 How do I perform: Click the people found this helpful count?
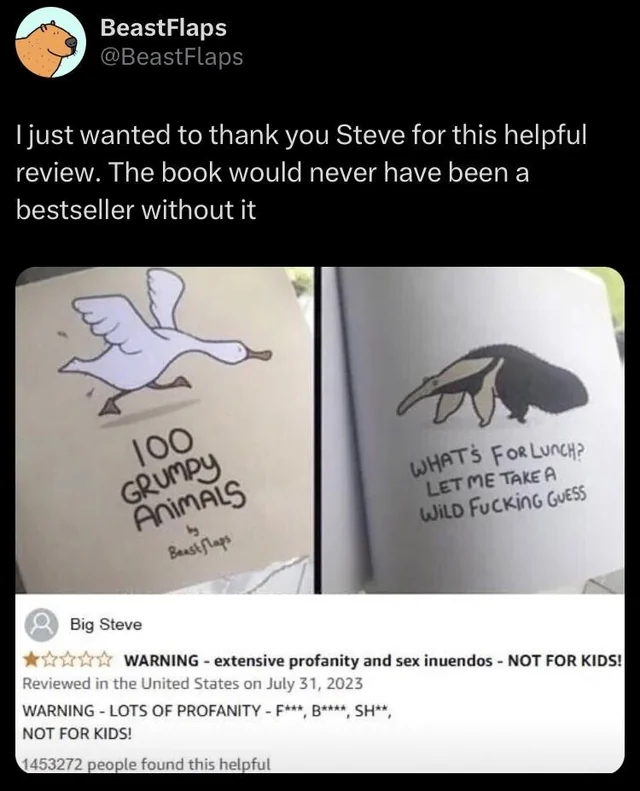pyautogui.click(x=146, y=764)
